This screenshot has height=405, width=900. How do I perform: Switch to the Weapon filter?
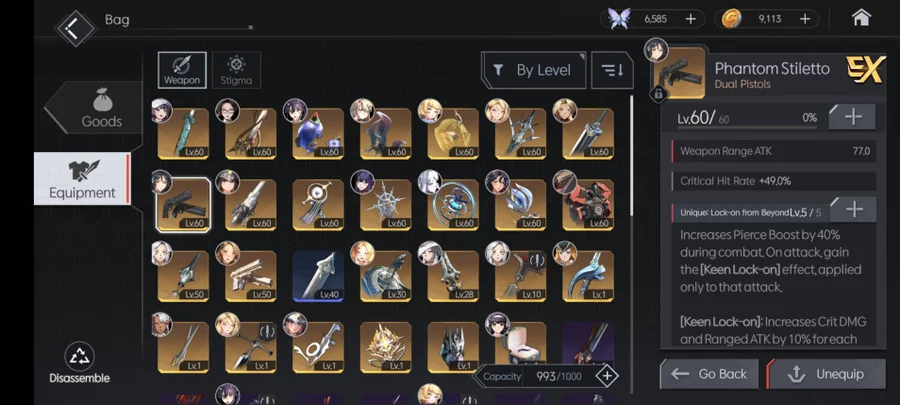coord(182,71)
